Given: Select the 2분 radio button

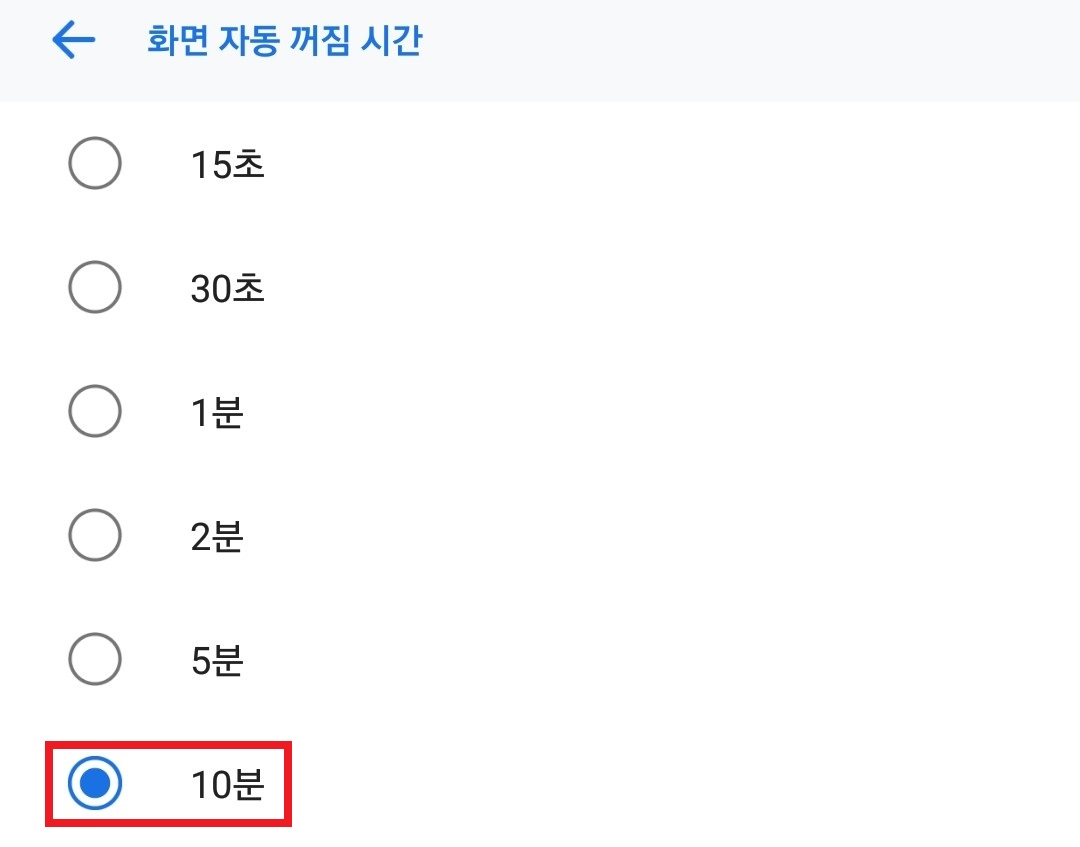Looking at the screenshot, I should coord(95,536).
